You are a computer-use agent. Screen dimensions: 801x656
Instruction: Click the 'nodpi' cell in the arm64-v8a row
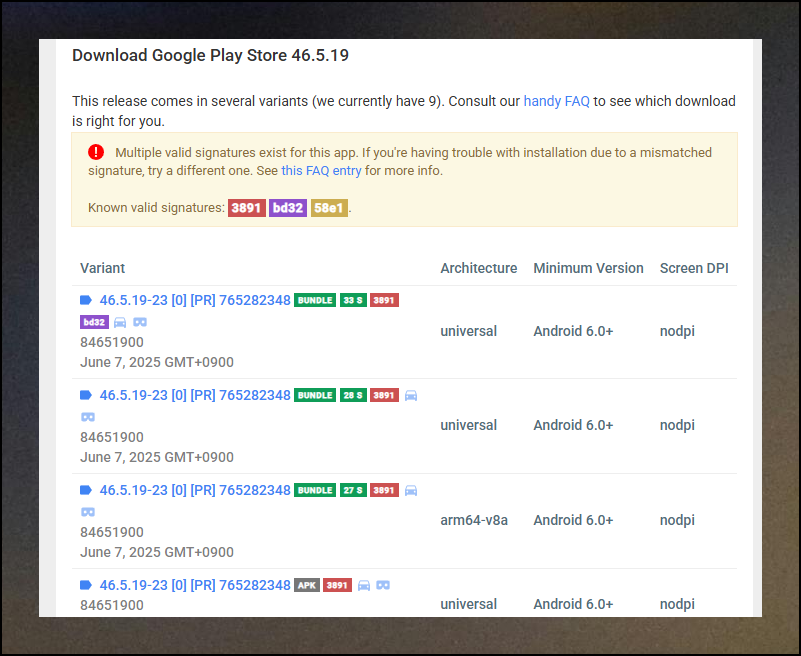click(677, 520)
